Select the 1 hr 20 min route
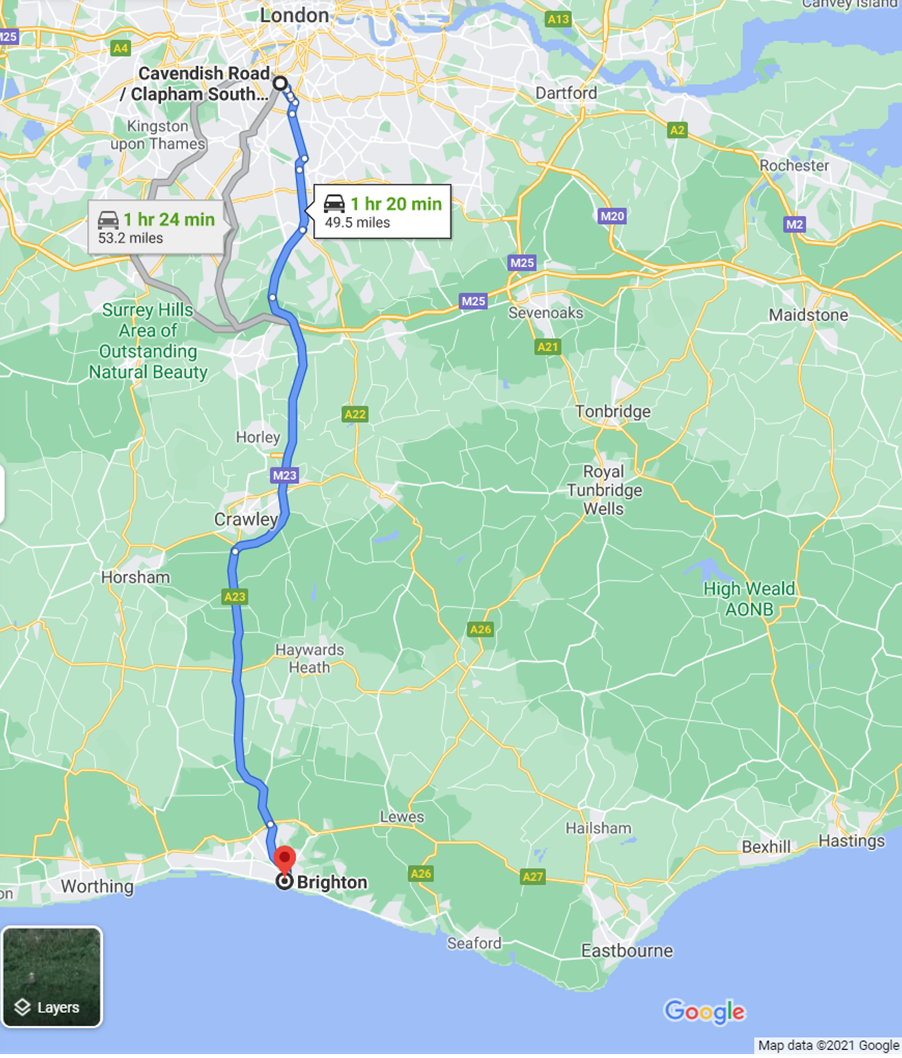Image resolution: width=902 pixels, height=1058 pixels. [382, 211]
